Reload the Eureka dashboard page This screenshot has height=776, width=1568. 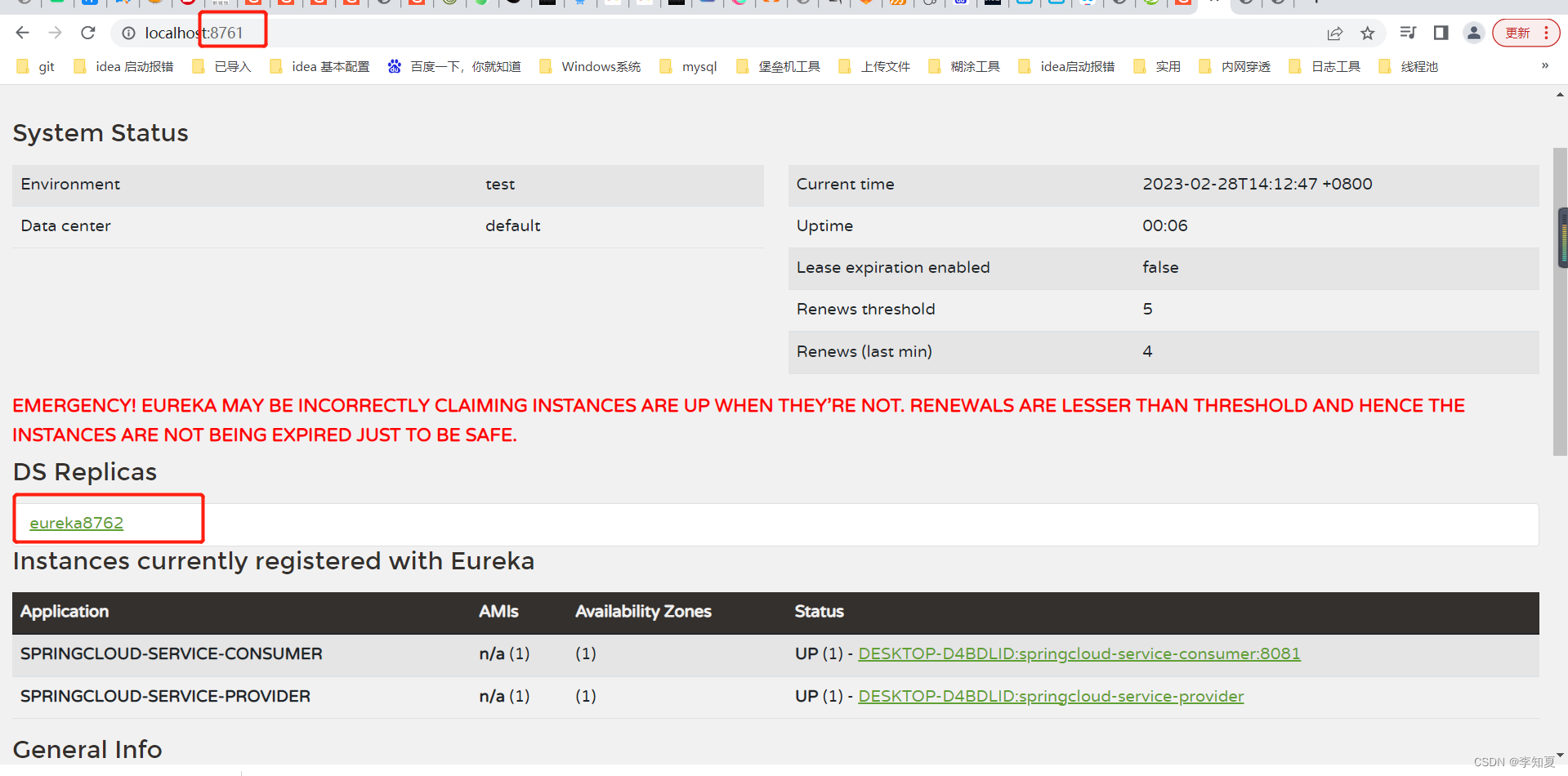point(88,33)
